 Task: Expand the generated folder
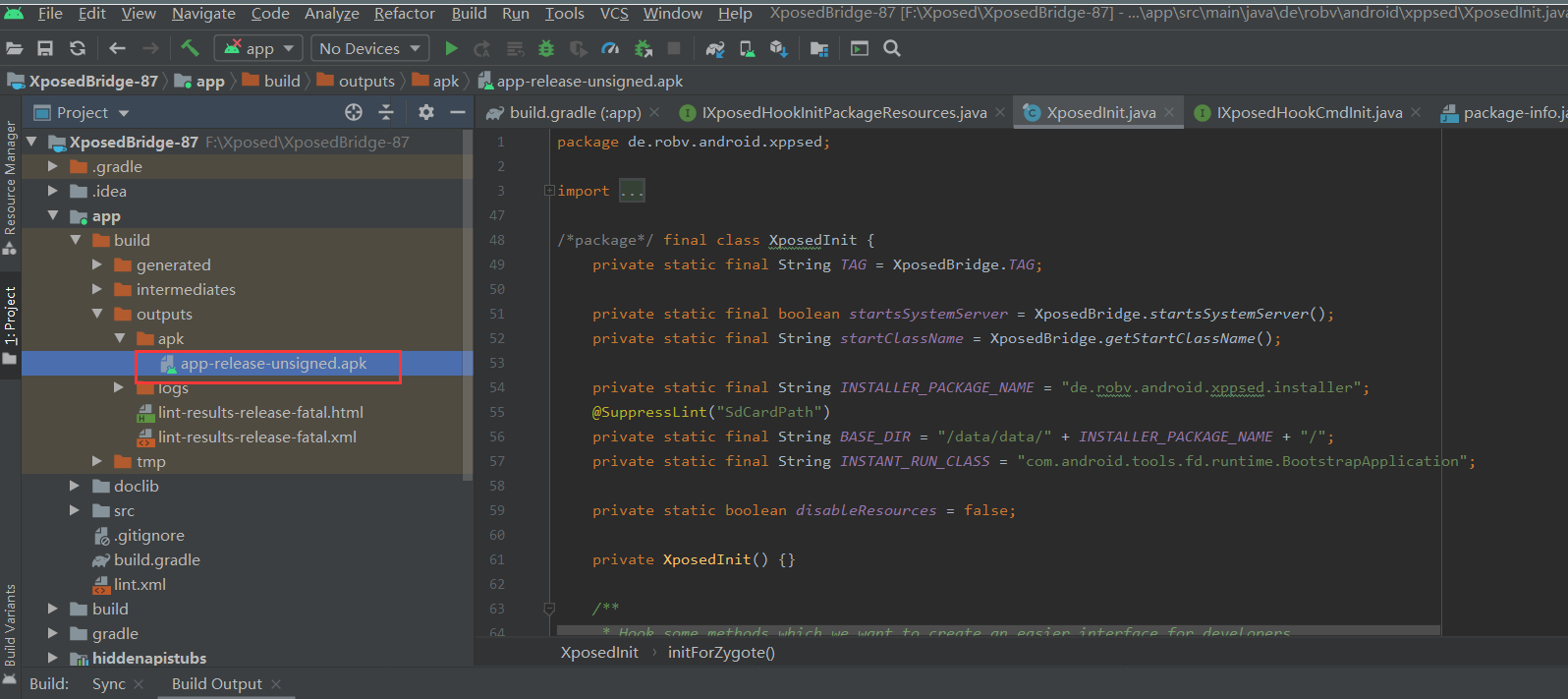click(97, 264)
